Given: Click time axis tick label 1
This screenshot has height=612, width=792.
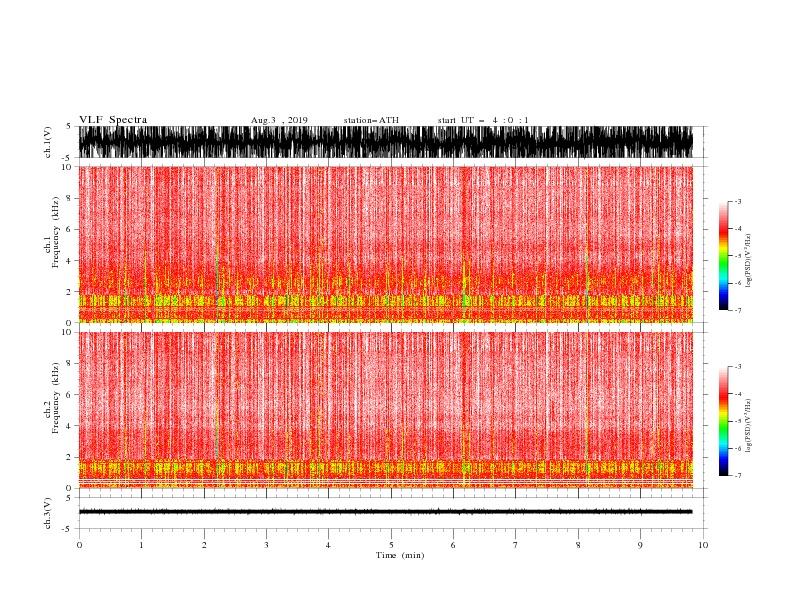Looking at the screenshot, I should point(141,545).
